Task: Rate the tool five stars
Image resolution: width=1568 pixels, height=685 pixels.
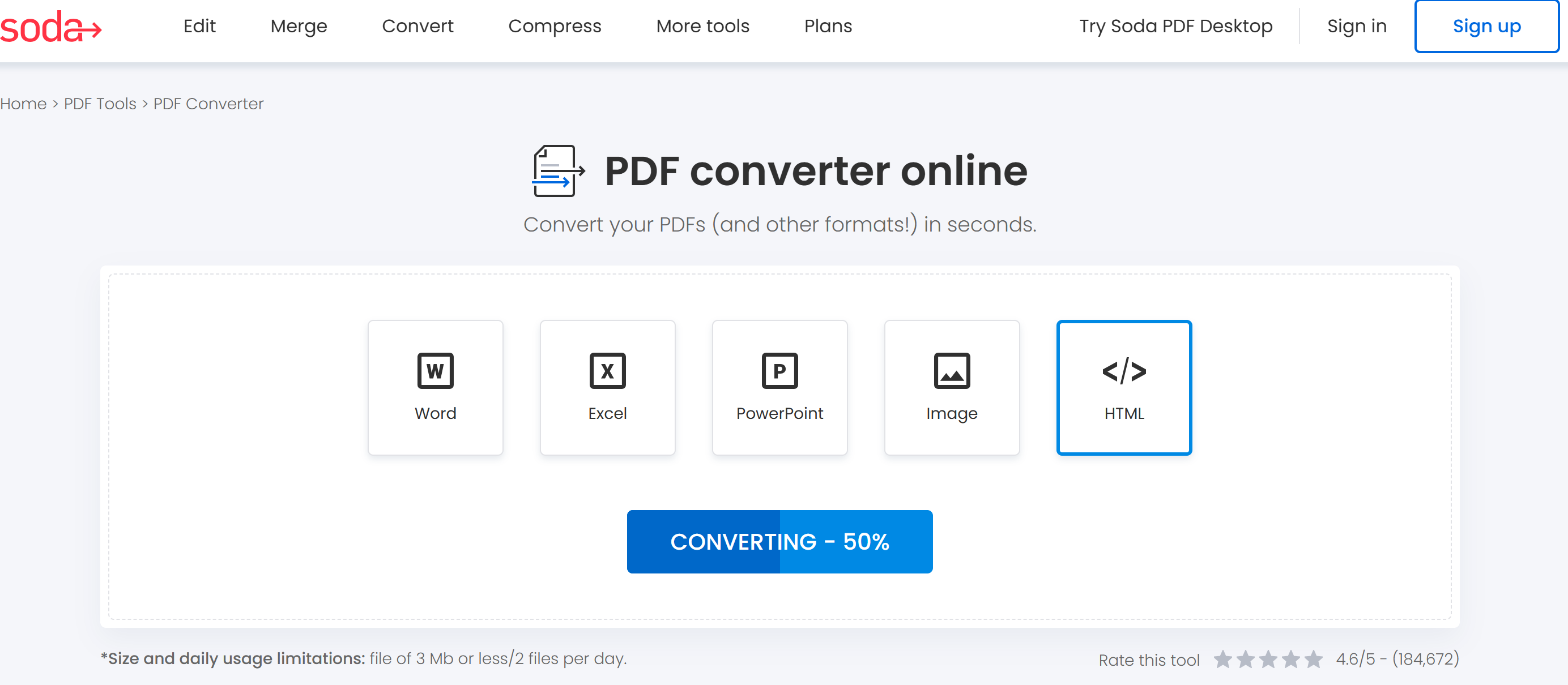Action: click(x=1313, y=659)
